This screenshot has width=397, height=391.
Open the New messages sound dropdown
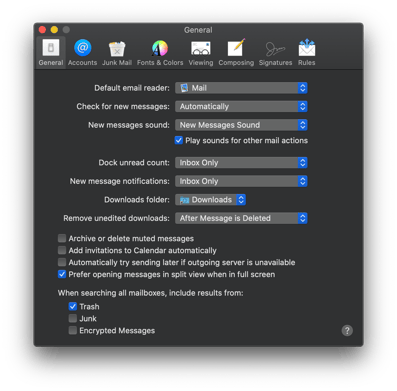[241, 125]
